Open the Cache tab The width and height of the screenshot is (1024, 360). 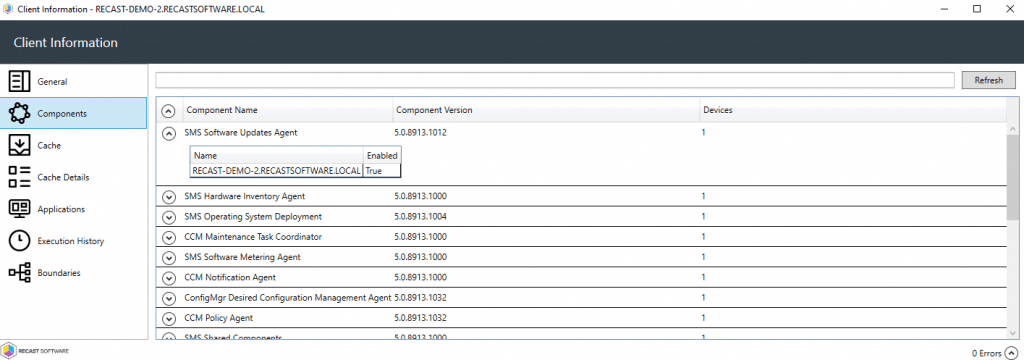point(74,145)
